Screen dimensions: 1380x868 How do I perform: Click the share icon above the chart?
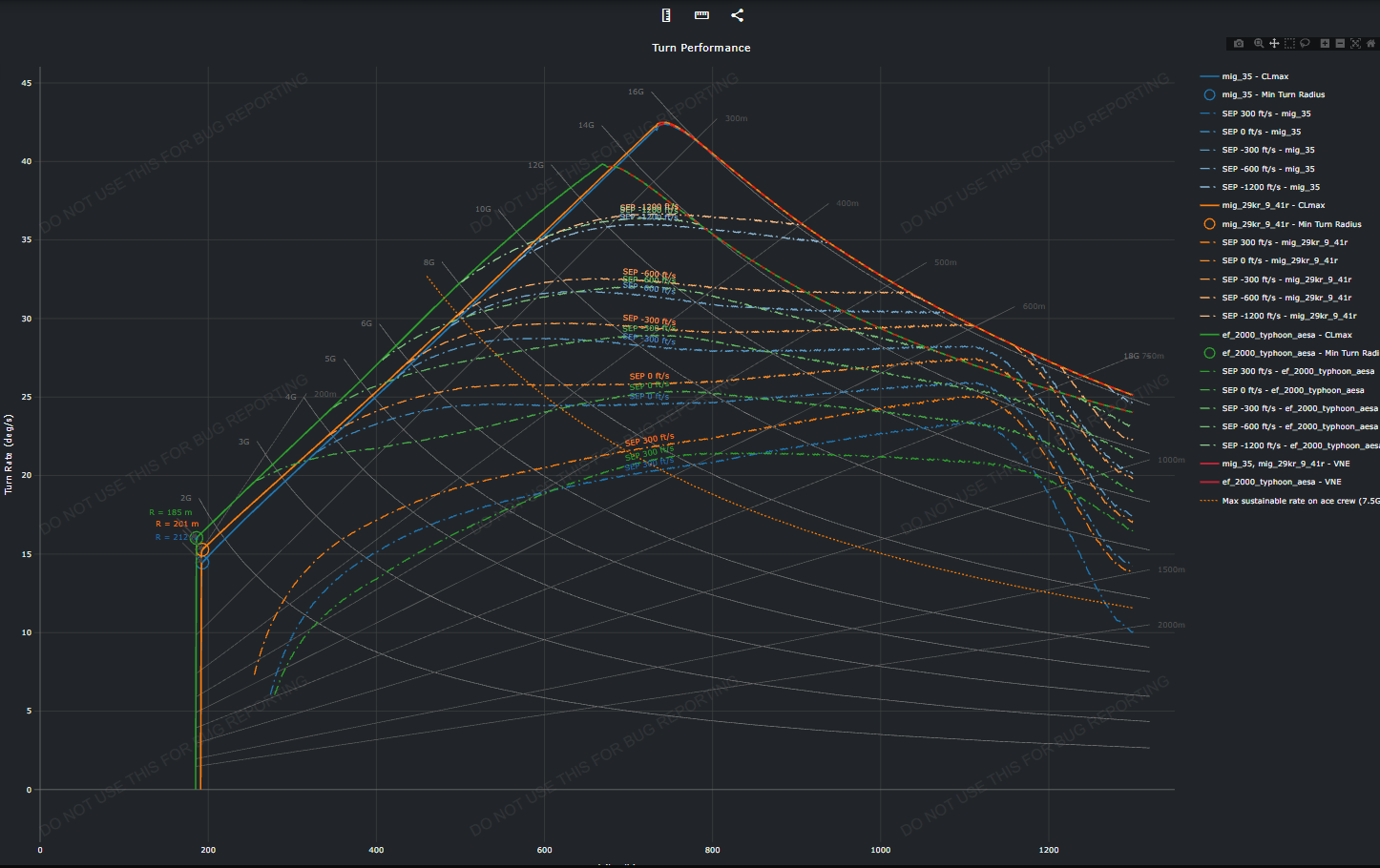pyautogui.click(x=737, y=15)
